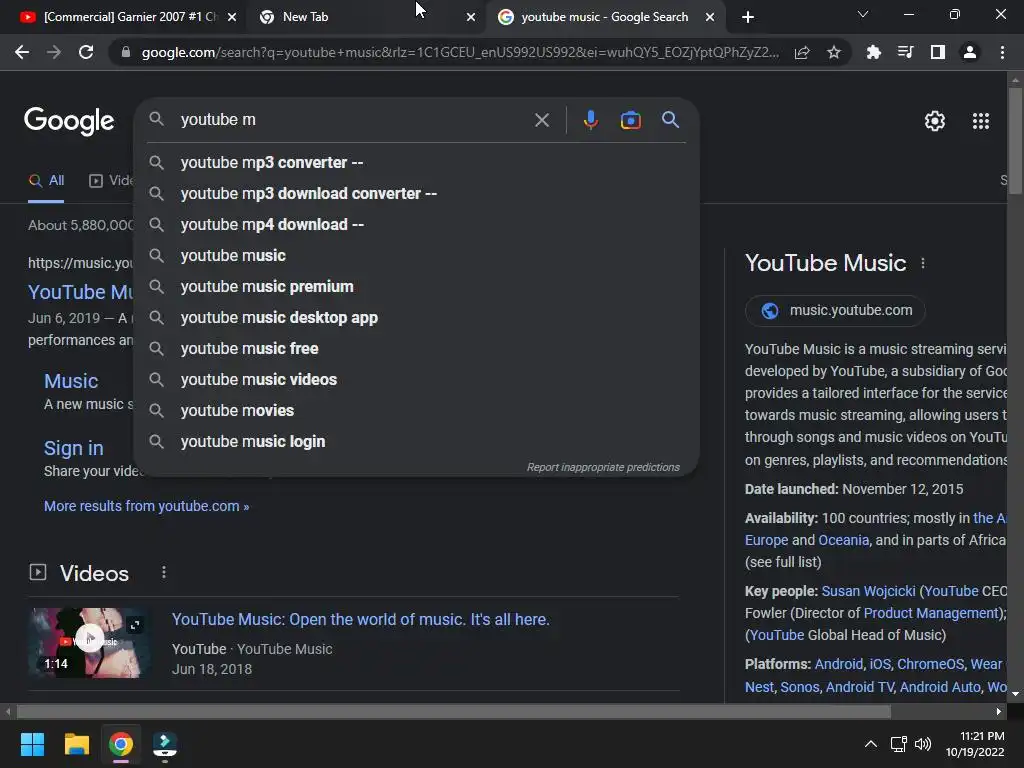Viewport: 1024px width, 768px height.
Task: Show hidden system tray icons chevron
Action: coord(871,744)
